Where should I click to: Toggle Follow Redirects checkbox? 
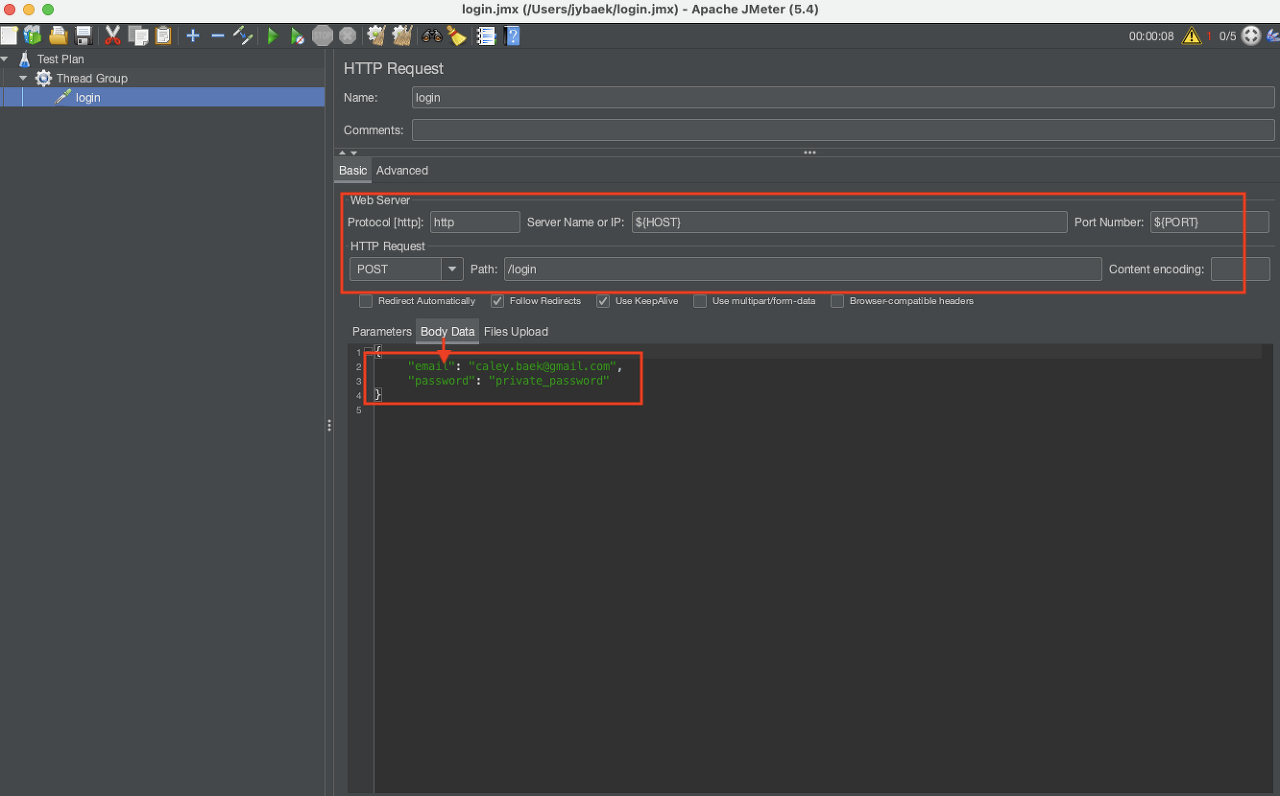click(x=497, y=301)
